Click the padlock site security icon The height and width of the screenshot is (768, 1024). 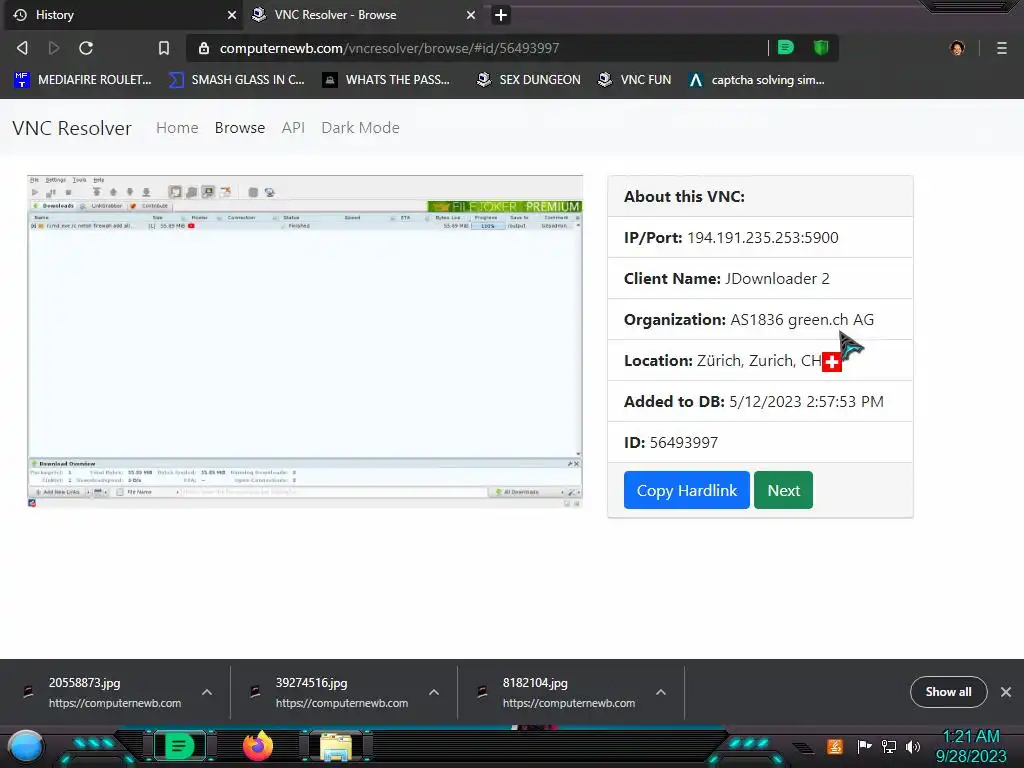pyautogui.click(x=204, y=48)
